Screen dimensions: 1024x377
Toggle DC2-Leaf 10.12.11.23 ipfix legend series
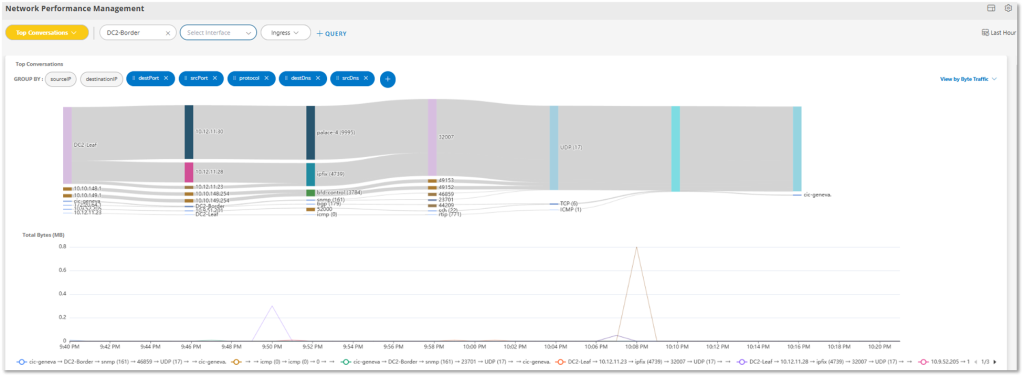pos(642,361)
